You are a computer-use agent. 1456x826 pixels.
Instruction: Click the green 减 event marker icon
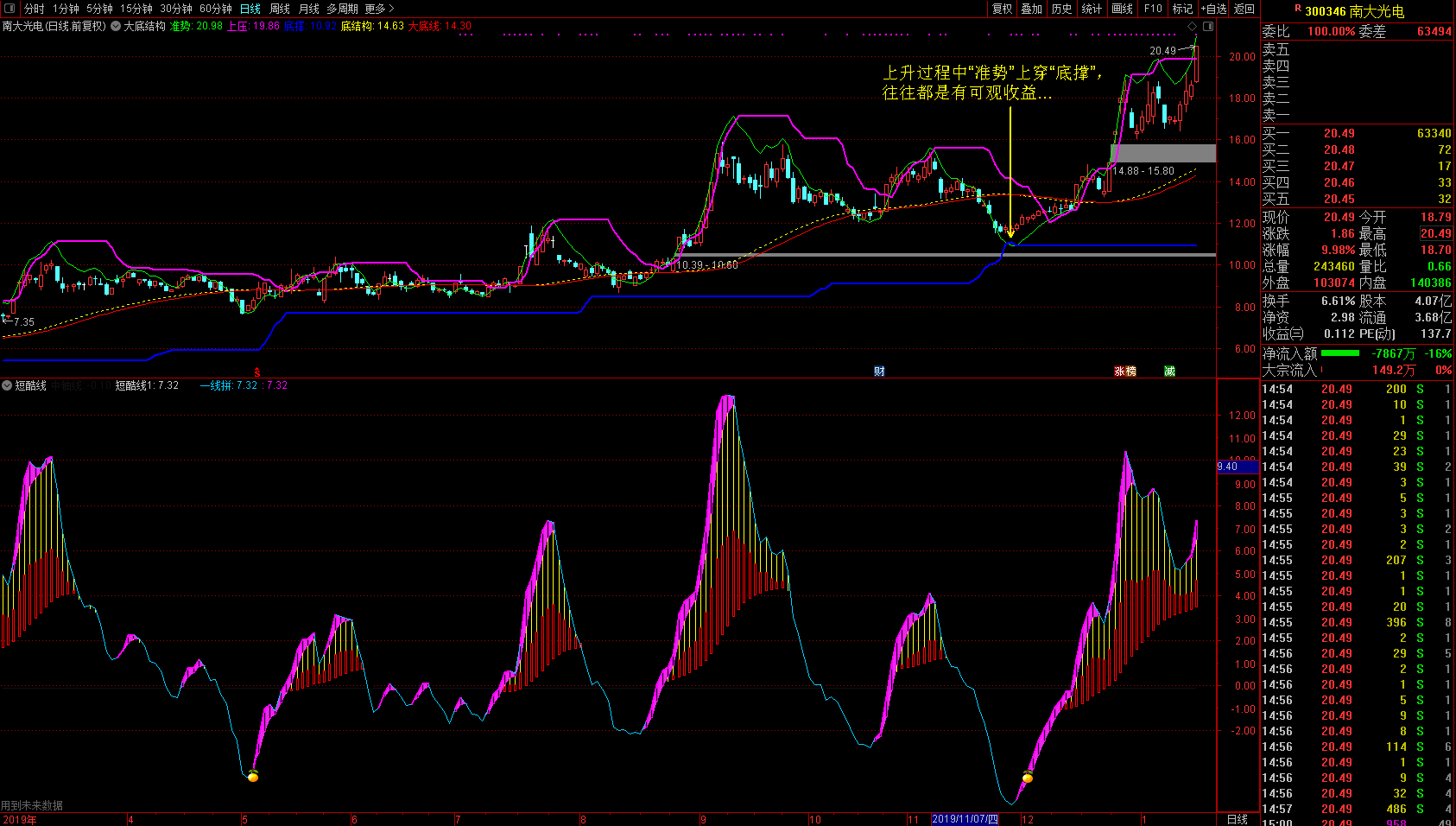click(x=1169, y=372)
